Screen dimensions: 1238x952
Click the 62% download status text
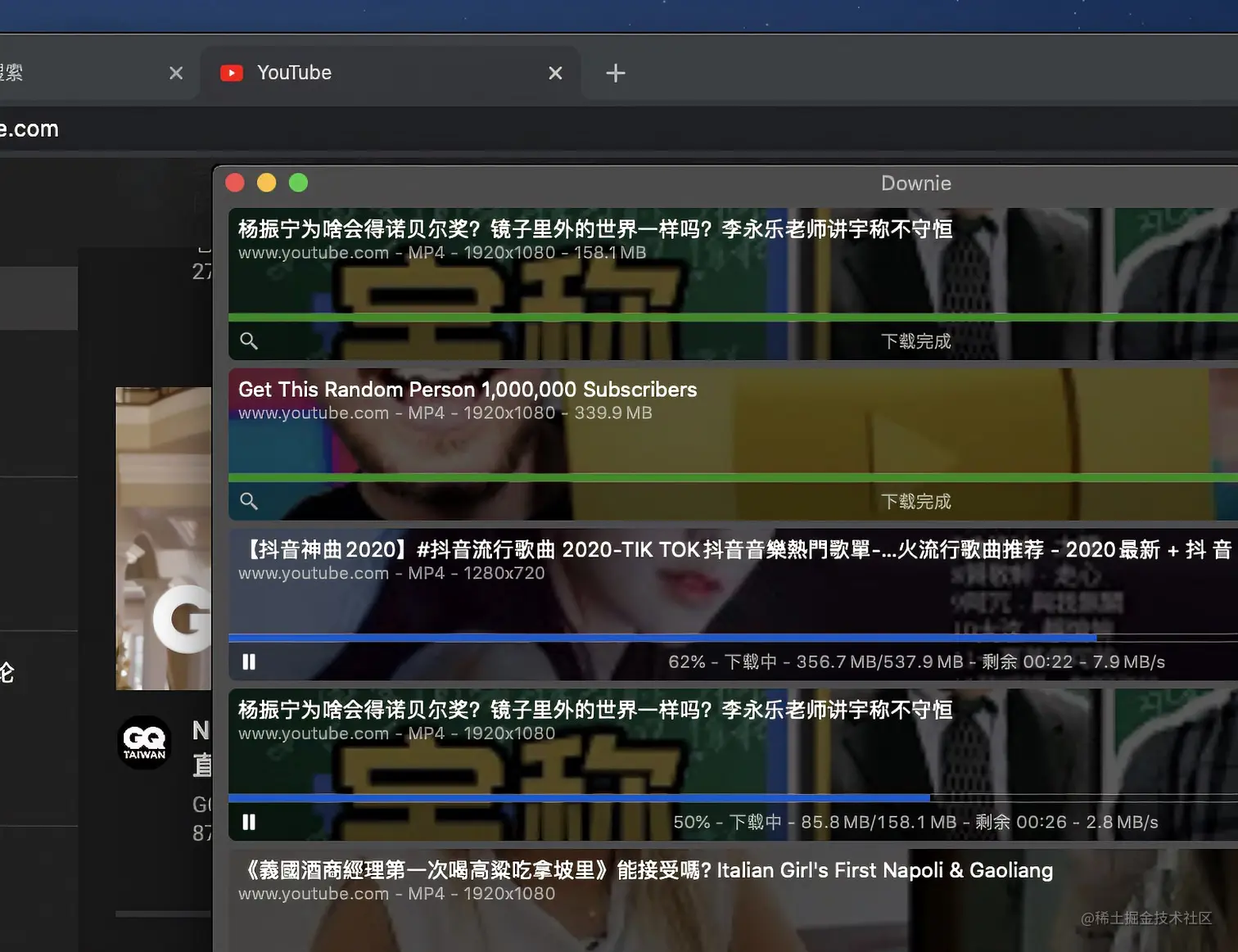(916, 661)
